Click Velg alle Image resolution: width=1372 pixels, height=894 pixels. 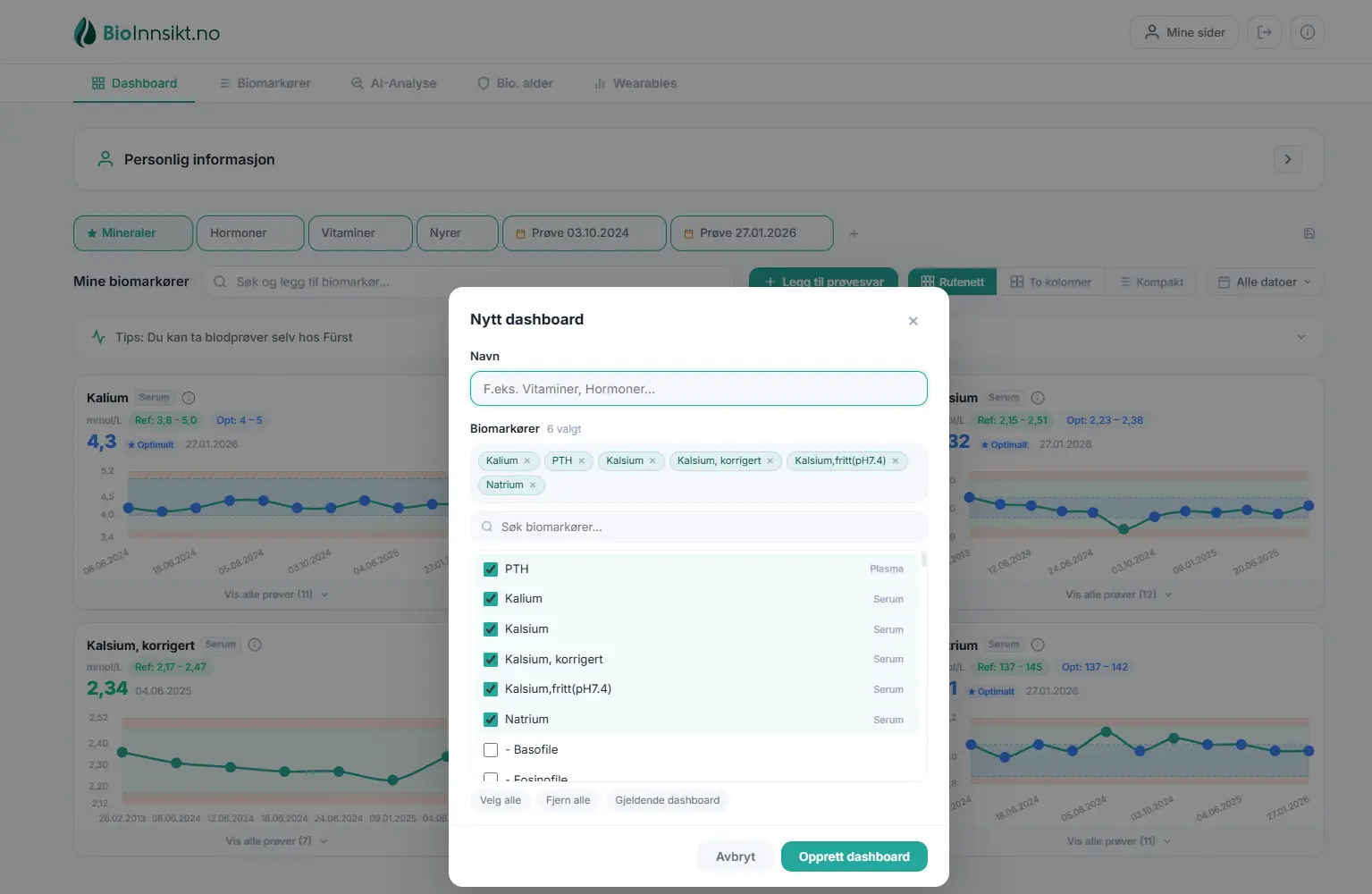[501, 800]
